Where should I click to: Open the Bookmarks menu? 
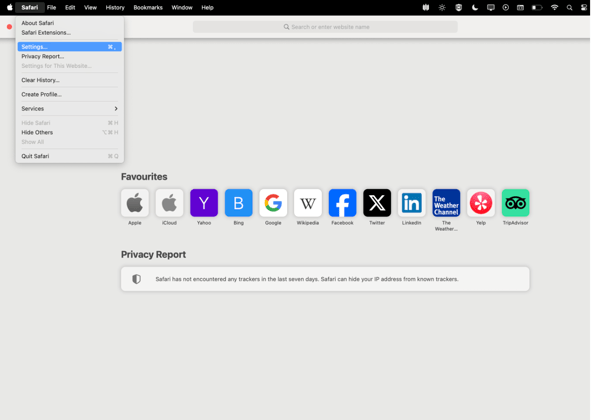point(148,8)
